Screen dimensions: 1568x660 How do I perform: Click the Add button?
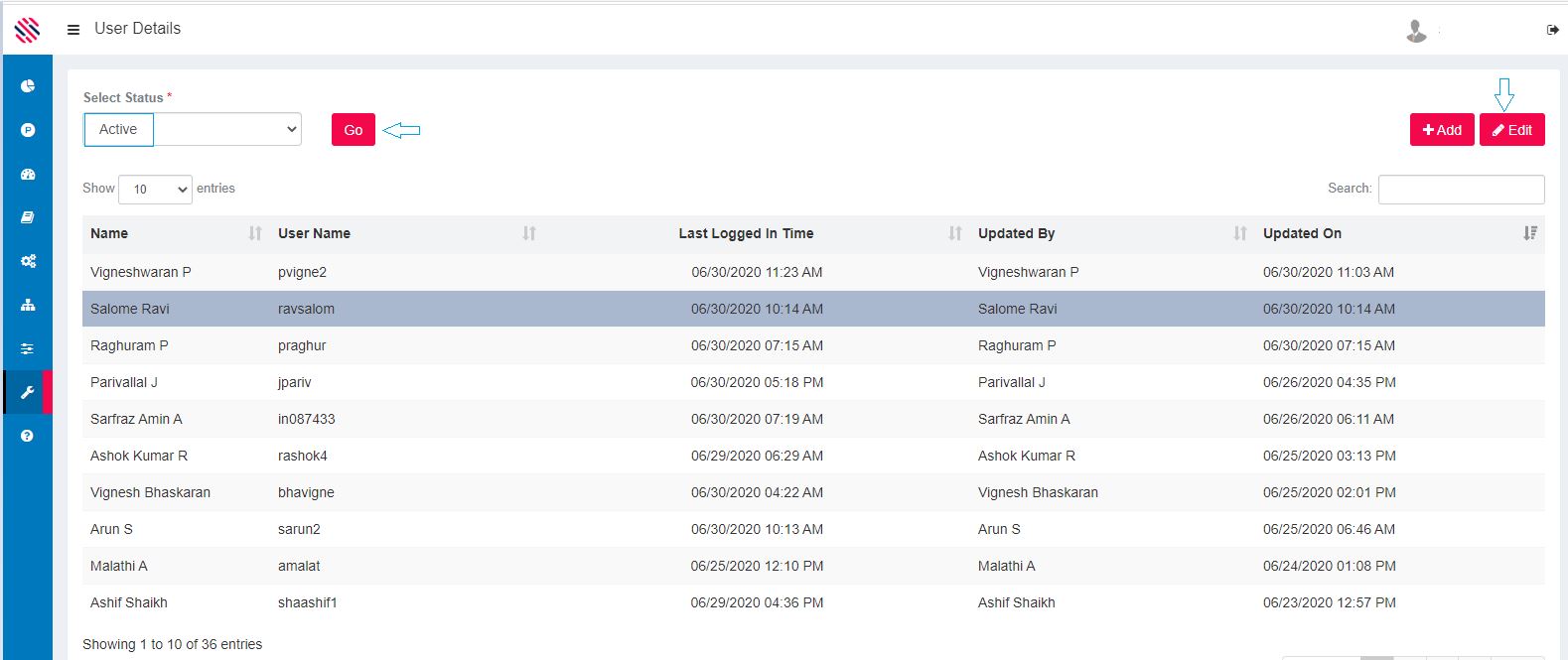coord(1442,130)
